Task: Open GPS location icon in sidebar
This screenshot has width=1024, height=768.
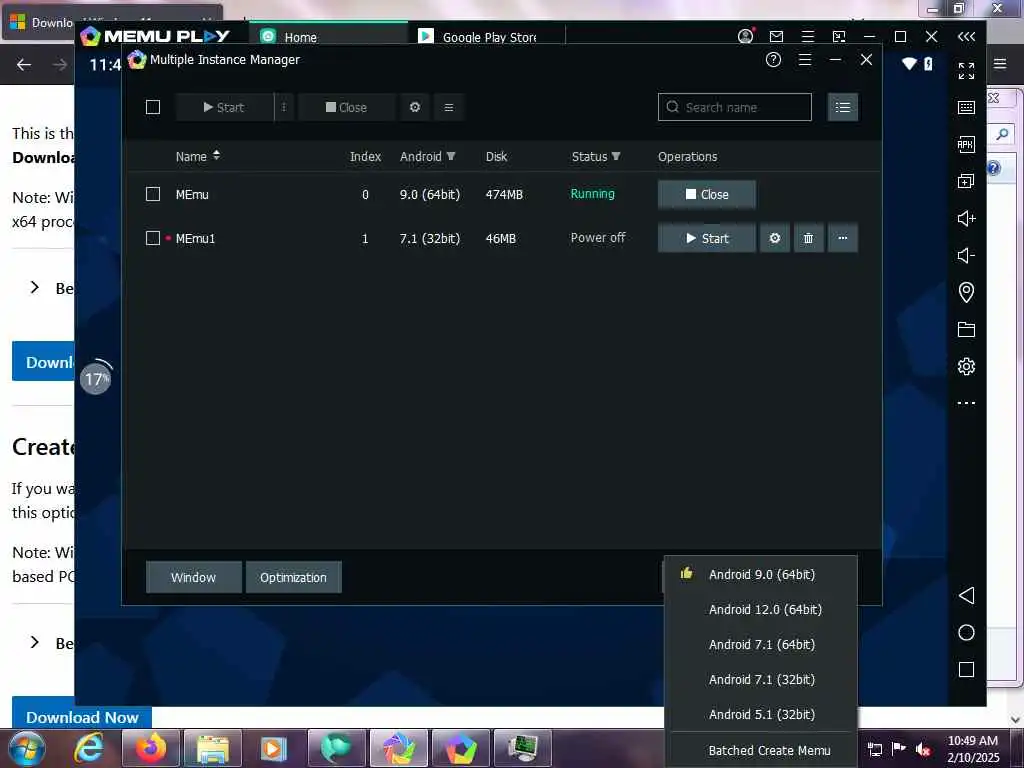Action: pos(967,292)
